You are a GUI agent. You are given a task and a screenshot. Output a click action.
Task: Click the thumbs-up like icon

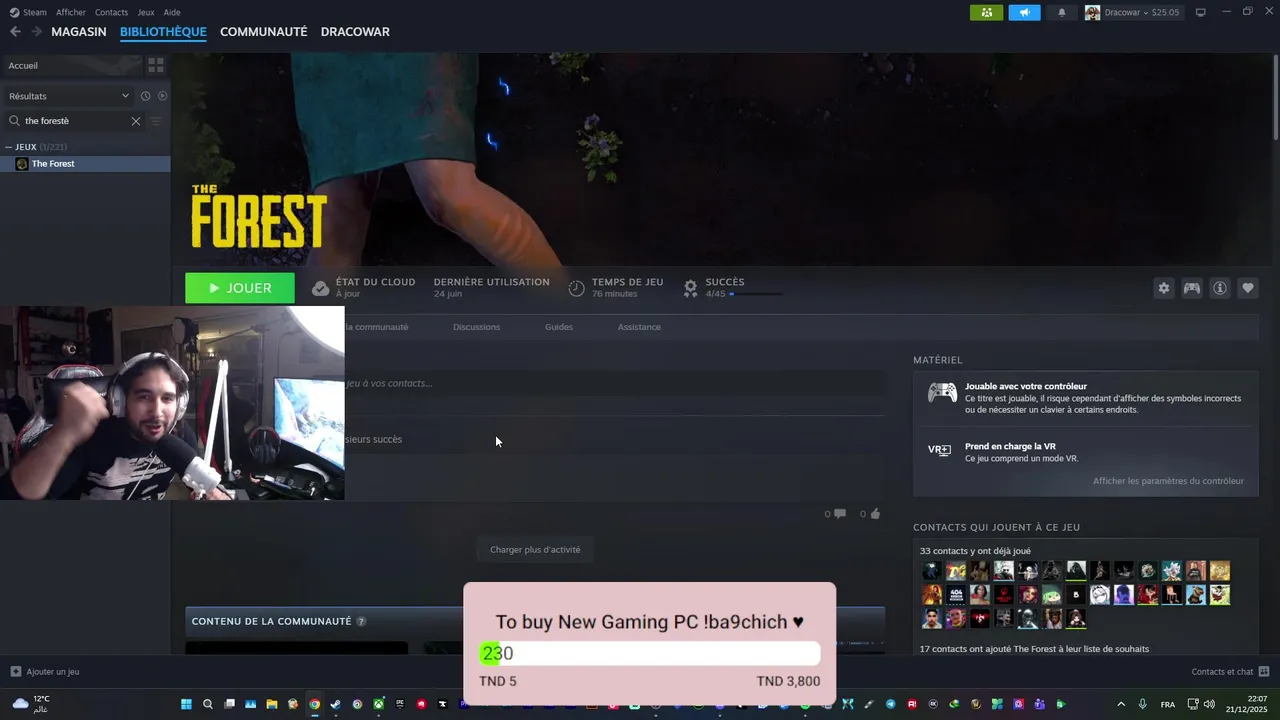click(x=875, y=514)
